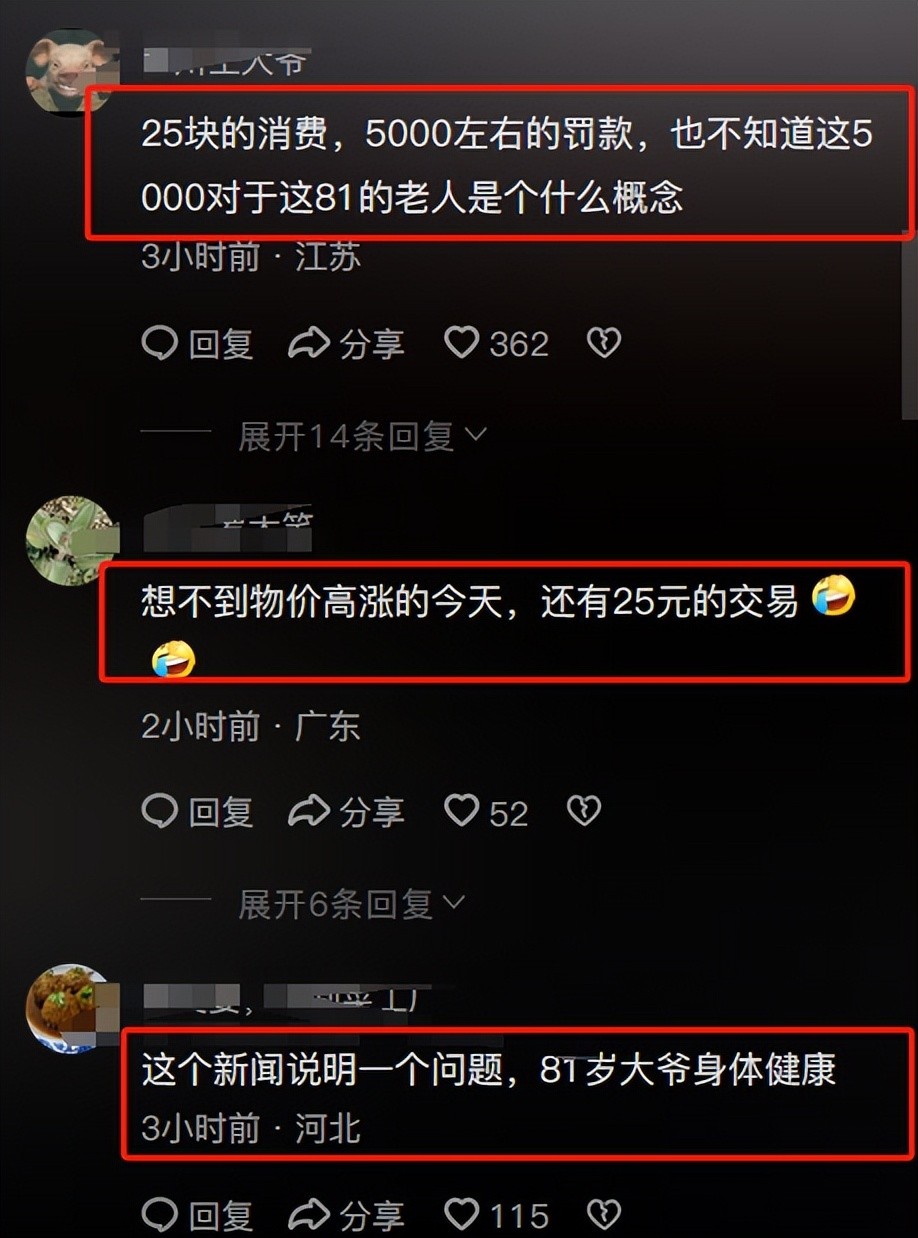This screenshot has height=1238, width=918.
Task: Select the comment text 想不到物价高涨的今天
Action: (499, 630)
